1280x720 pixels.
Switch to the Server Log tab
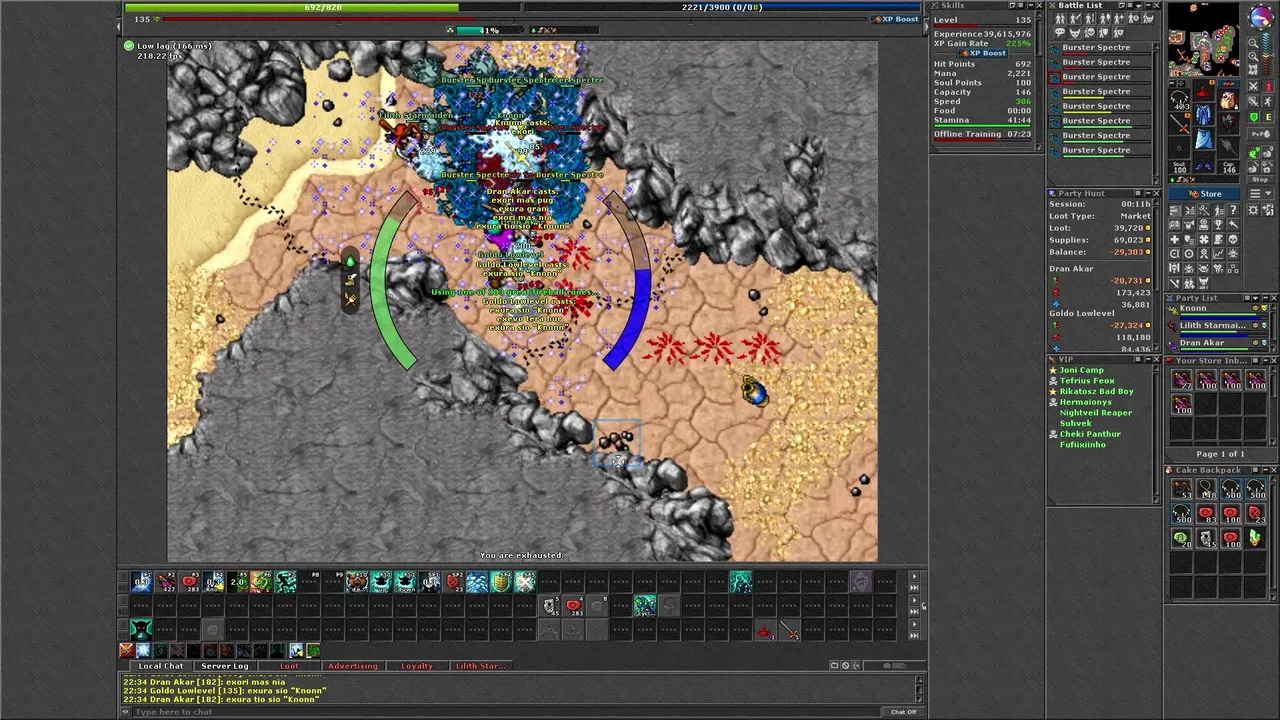point(225,665)
